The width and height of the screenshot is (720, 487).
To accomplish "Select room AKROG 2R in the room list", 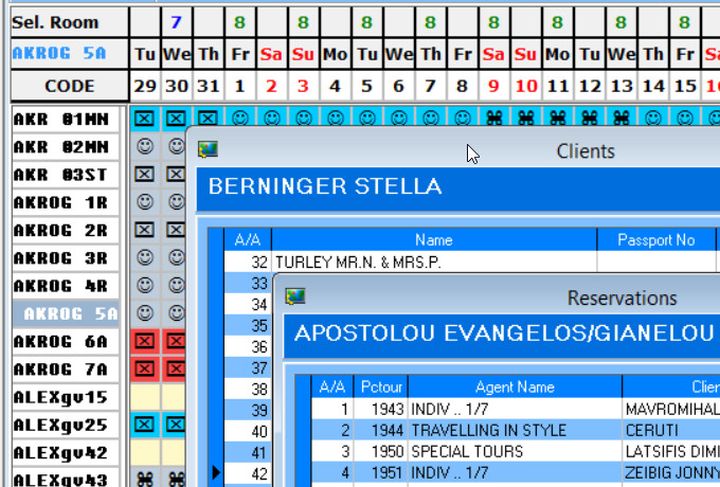I will (x=65, y=230).
